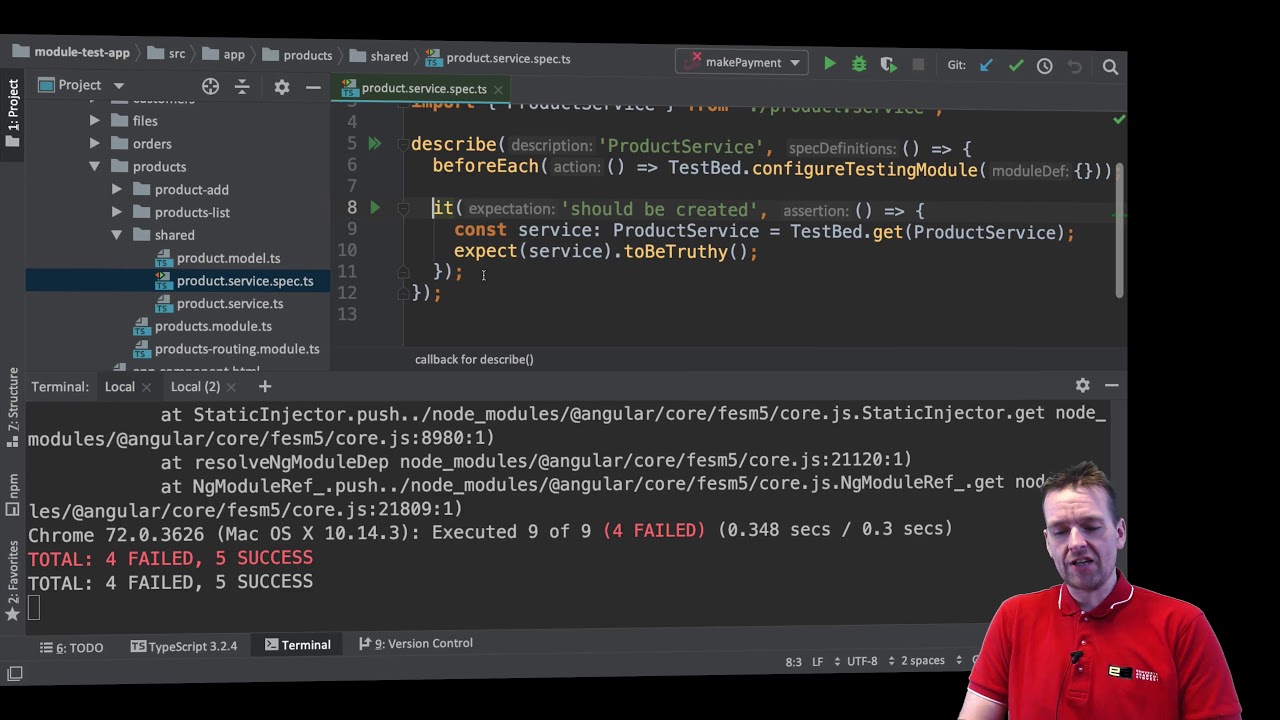Close the Local terminal tab
Viewport: 1280px width, 720px height.
(146, 387)
